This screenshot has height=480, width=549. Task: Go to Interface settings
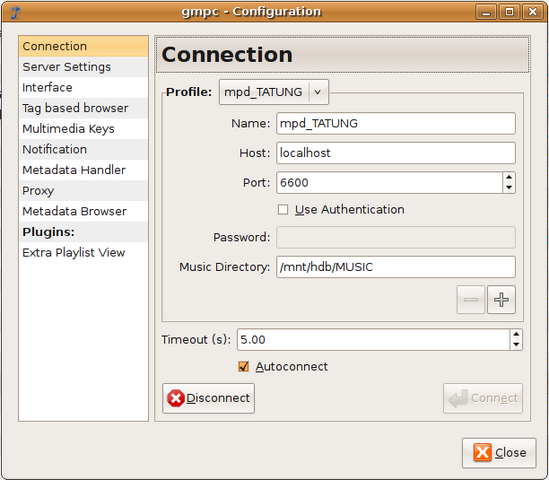(x=84, y=88)
